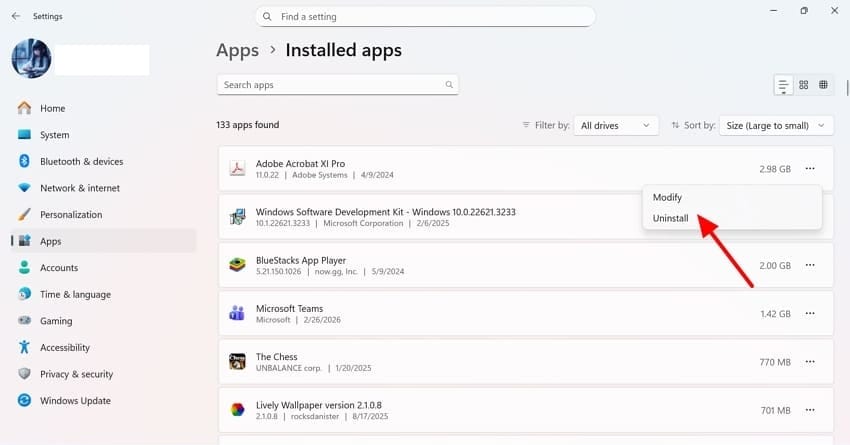Click the Gaming controller icon

coord(24,320)
